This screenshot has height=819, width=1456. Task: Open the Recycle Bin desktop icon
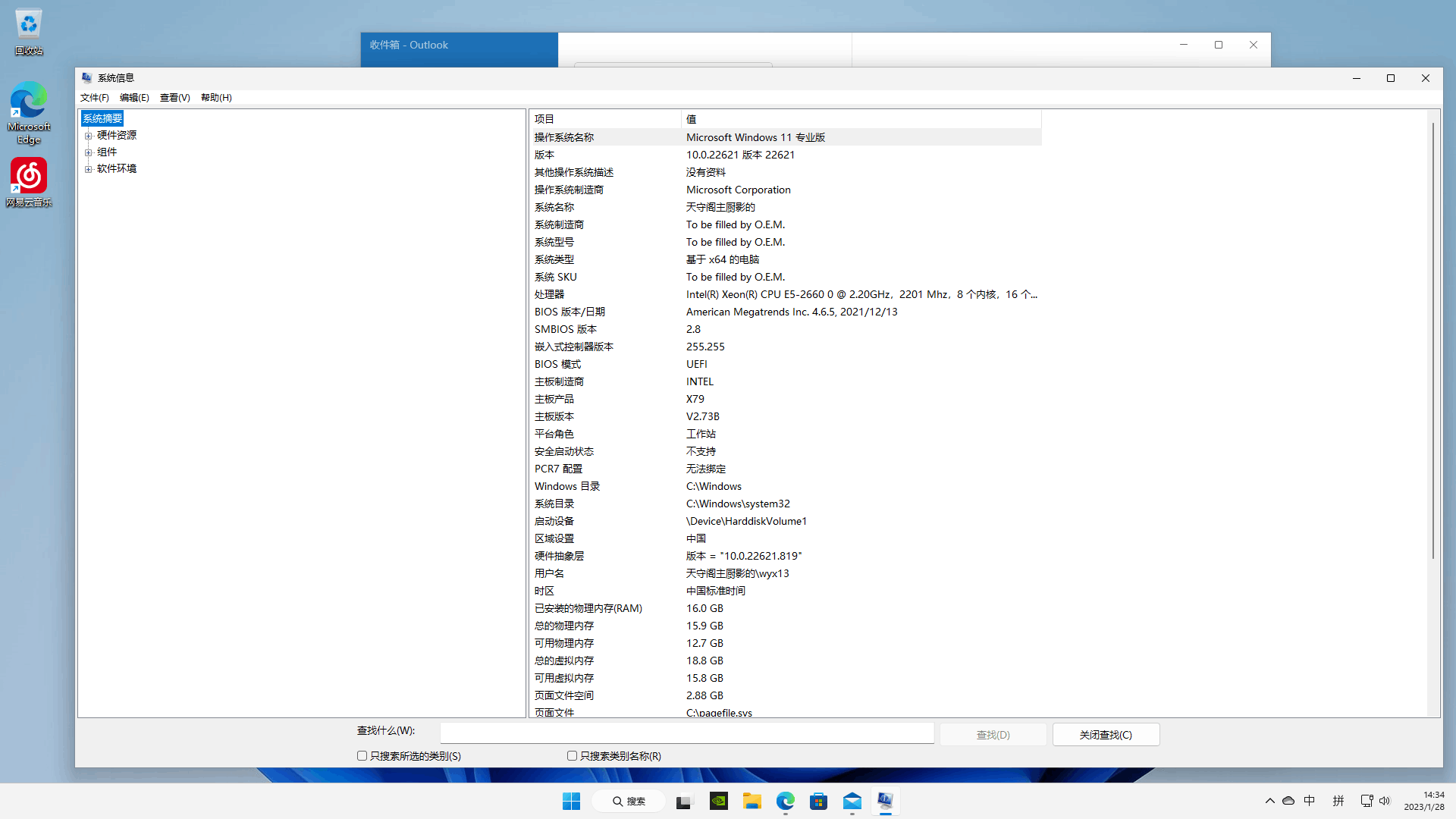(x=29, y=32)
